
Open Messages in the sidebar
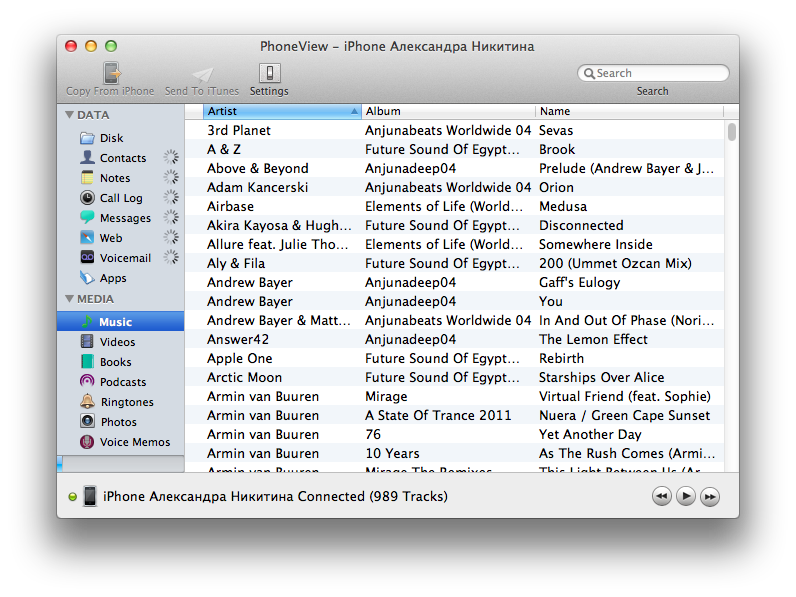125,218
